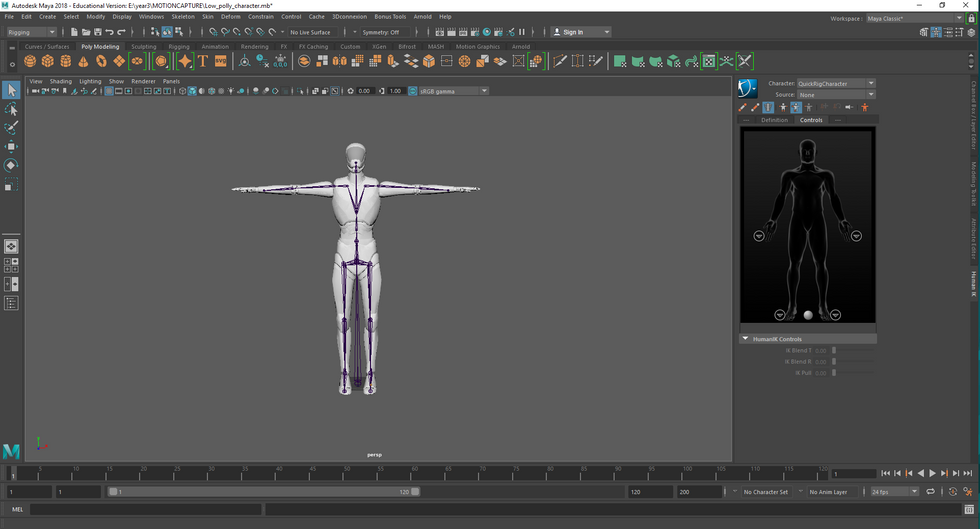The height and width of the screenshot is (529, 980).
Task: Open the HumanIK logo menu button
Action: coord(749,88)
